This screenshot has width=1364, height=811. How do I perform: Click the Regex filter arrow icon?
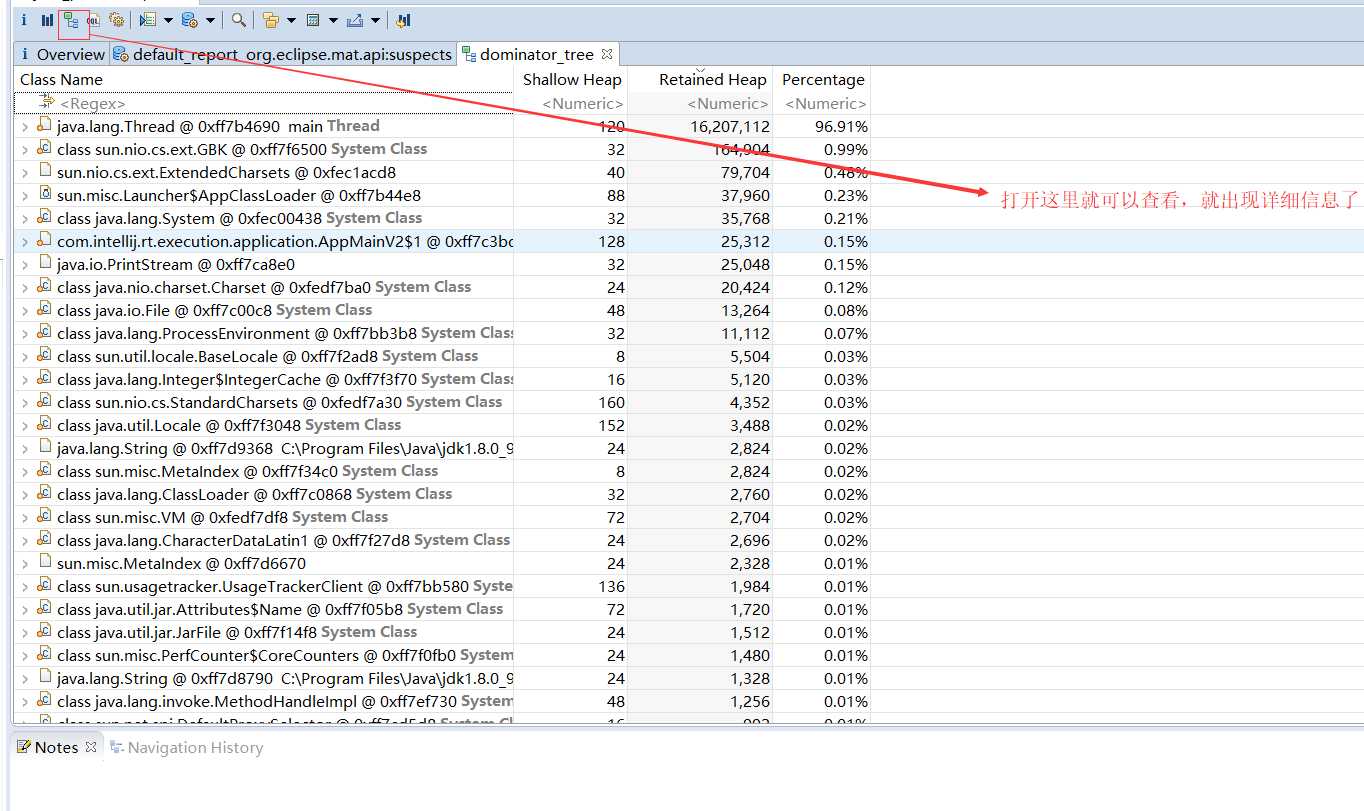[47, 102]
